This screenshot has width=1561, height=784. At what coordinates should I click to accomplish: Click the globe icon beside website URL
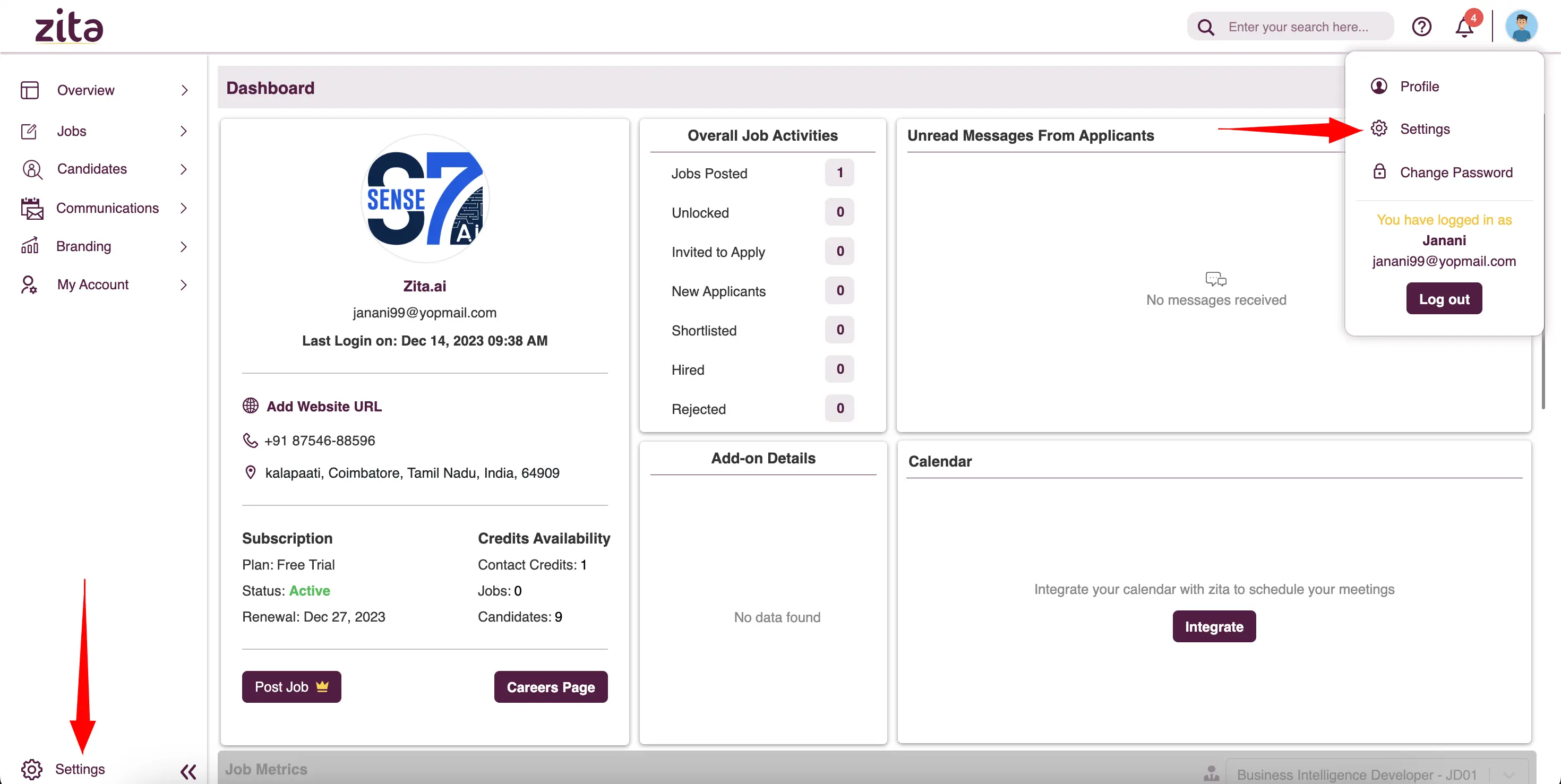pos(250,406)
